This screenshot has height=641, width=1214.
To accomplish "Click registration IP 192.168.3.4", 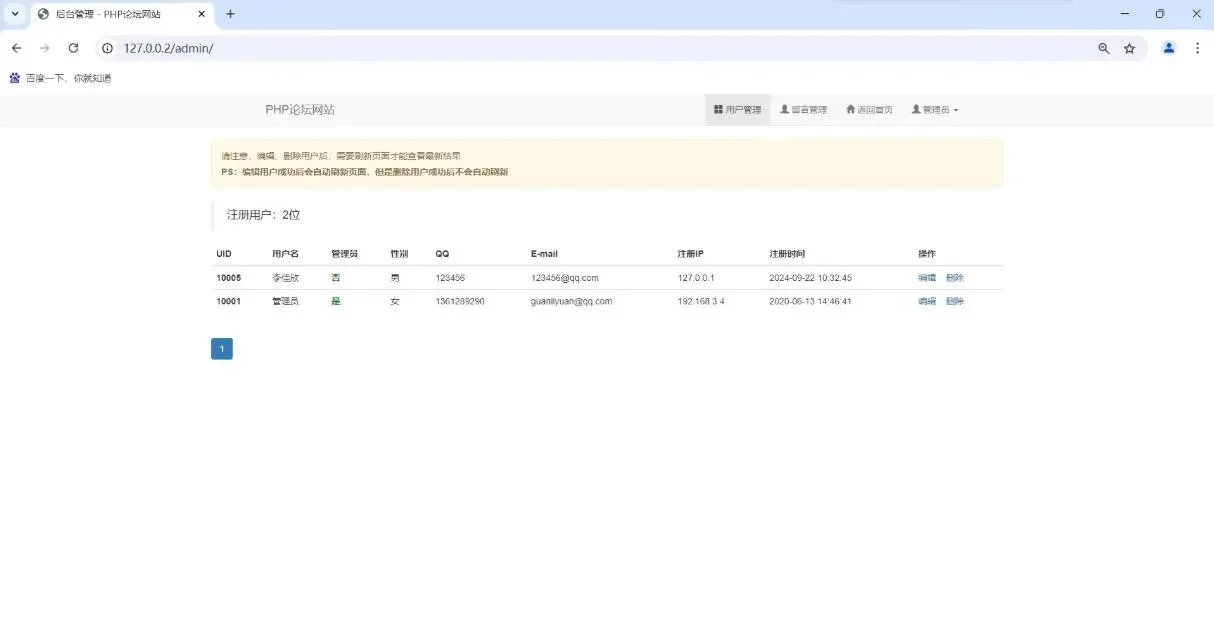I will tap(701, 301).
